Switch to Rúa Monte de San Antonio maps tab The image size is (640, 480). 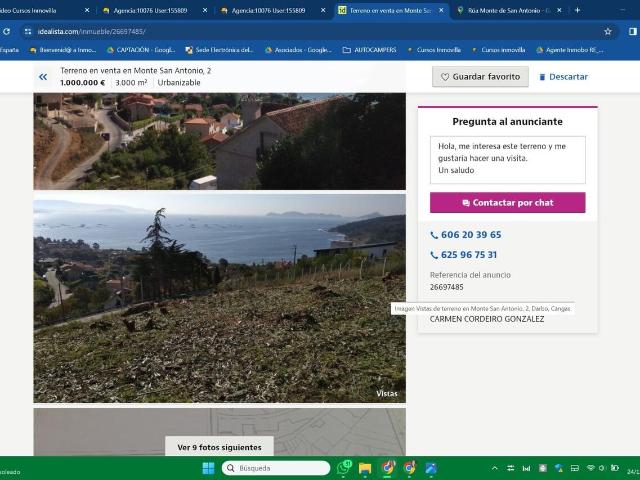point(510,11)
